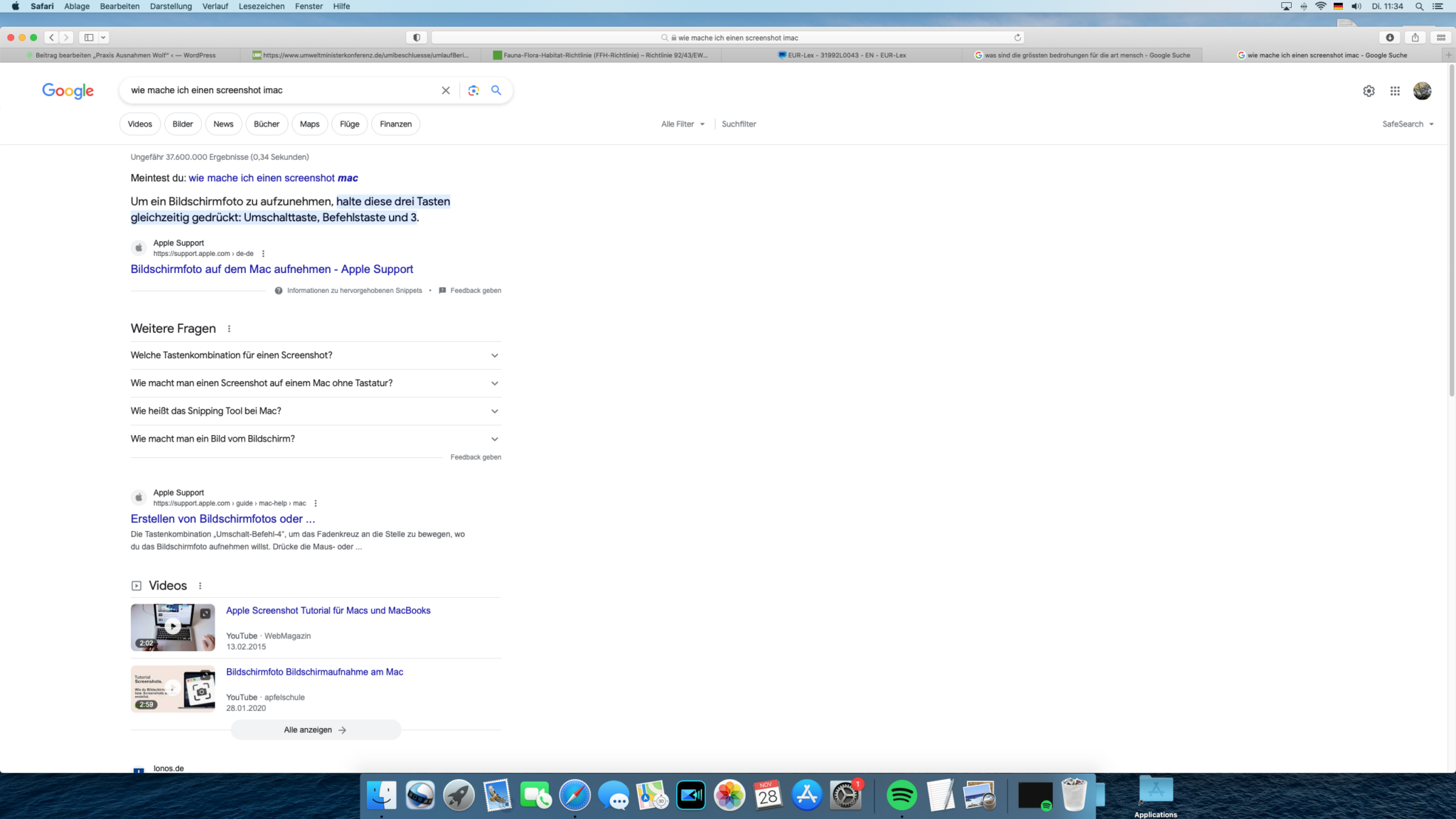Viewport: 1456px width, 819px height.
Task: Expand 'Wie macht man einen Screenshot auf einem Mac ohne Tastatur?'
Action: [316, 383]
